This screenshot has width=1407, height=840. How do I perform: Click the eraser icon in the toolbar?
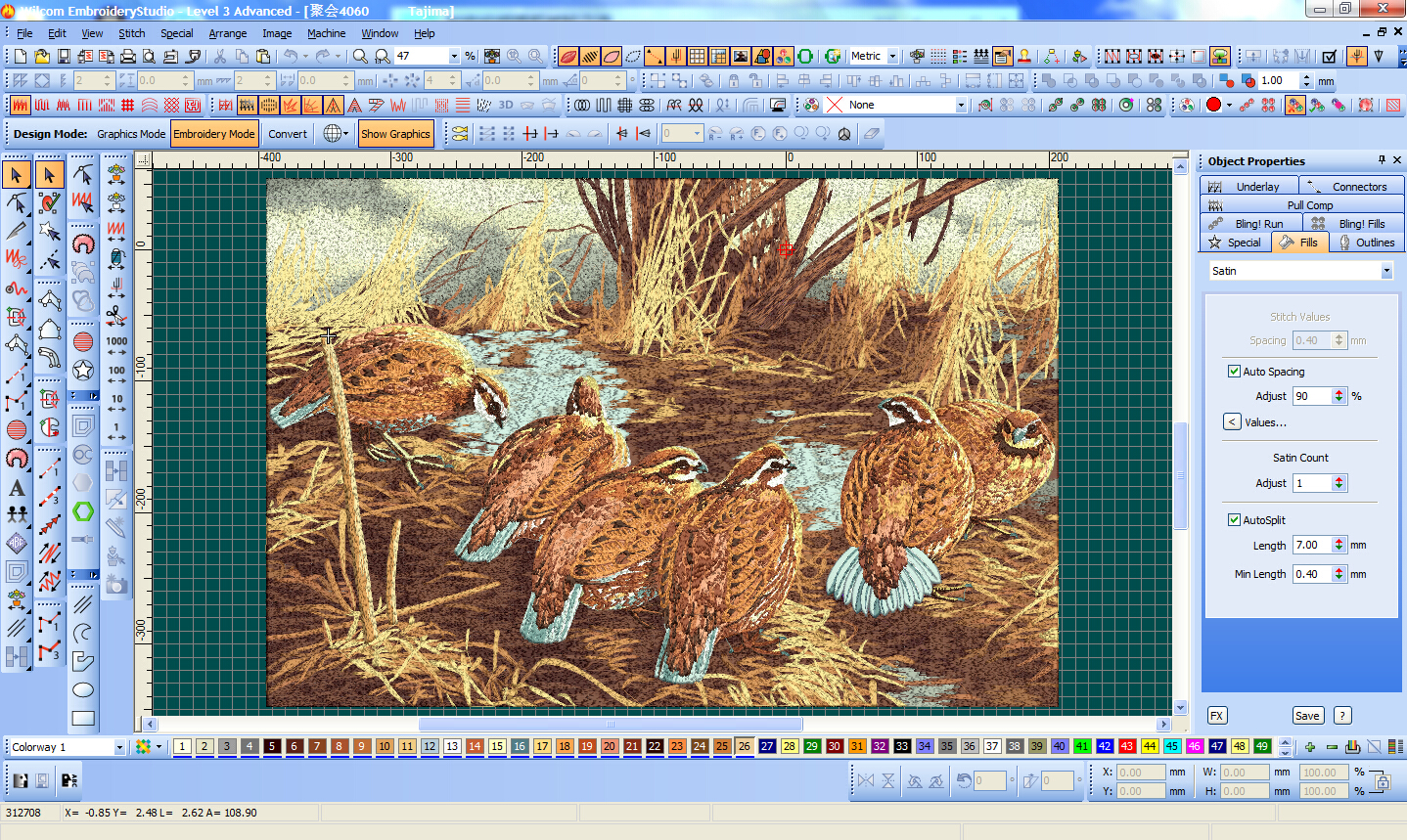[x=873, y=134]
